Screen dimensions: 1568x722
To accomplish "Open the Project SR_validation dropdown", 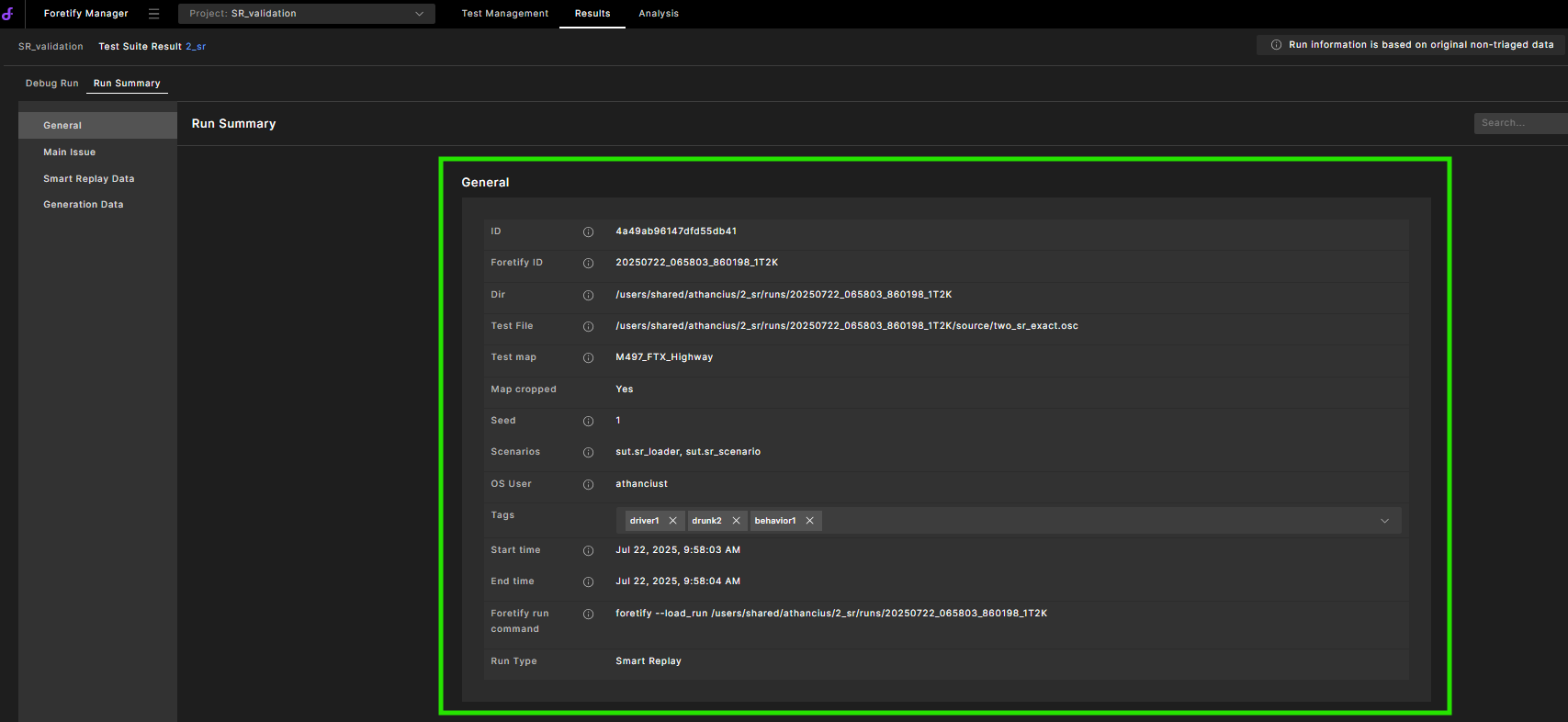I will (306, 14).
